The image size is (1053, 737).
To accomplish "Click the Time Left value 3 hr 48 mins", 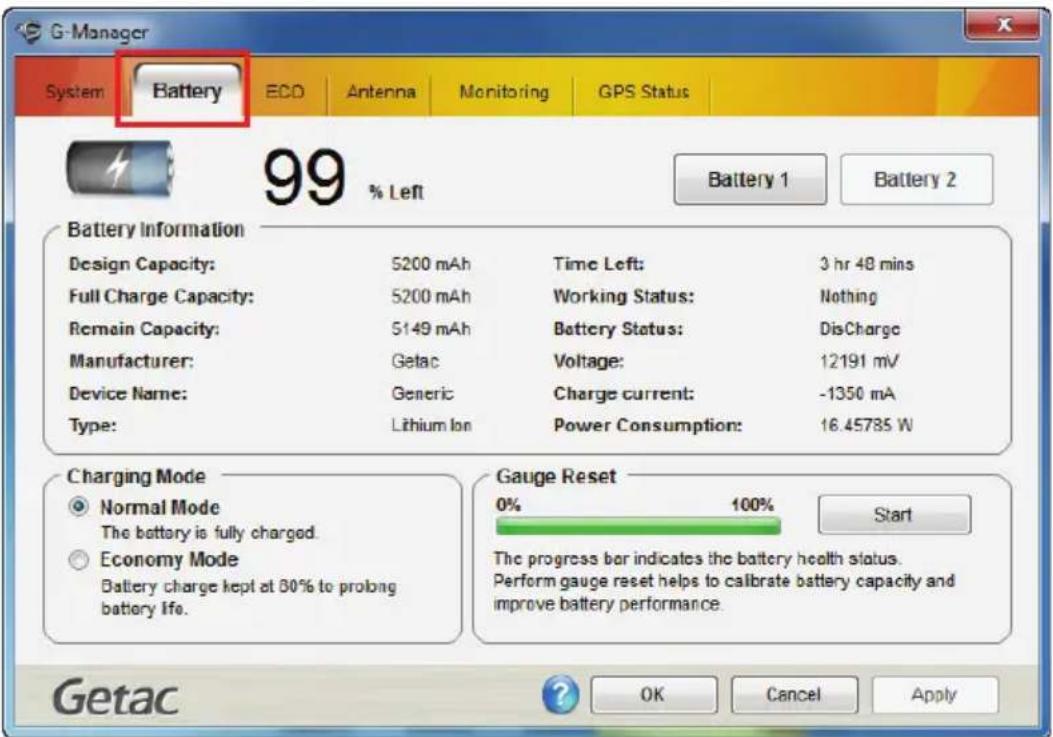I will [866, 264].
